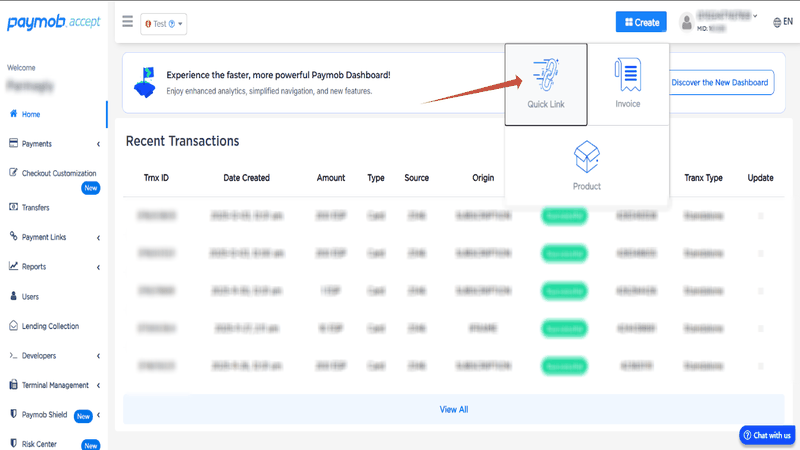
Task: Open Checkout Customization menu item
Action: tap(58, 173)
